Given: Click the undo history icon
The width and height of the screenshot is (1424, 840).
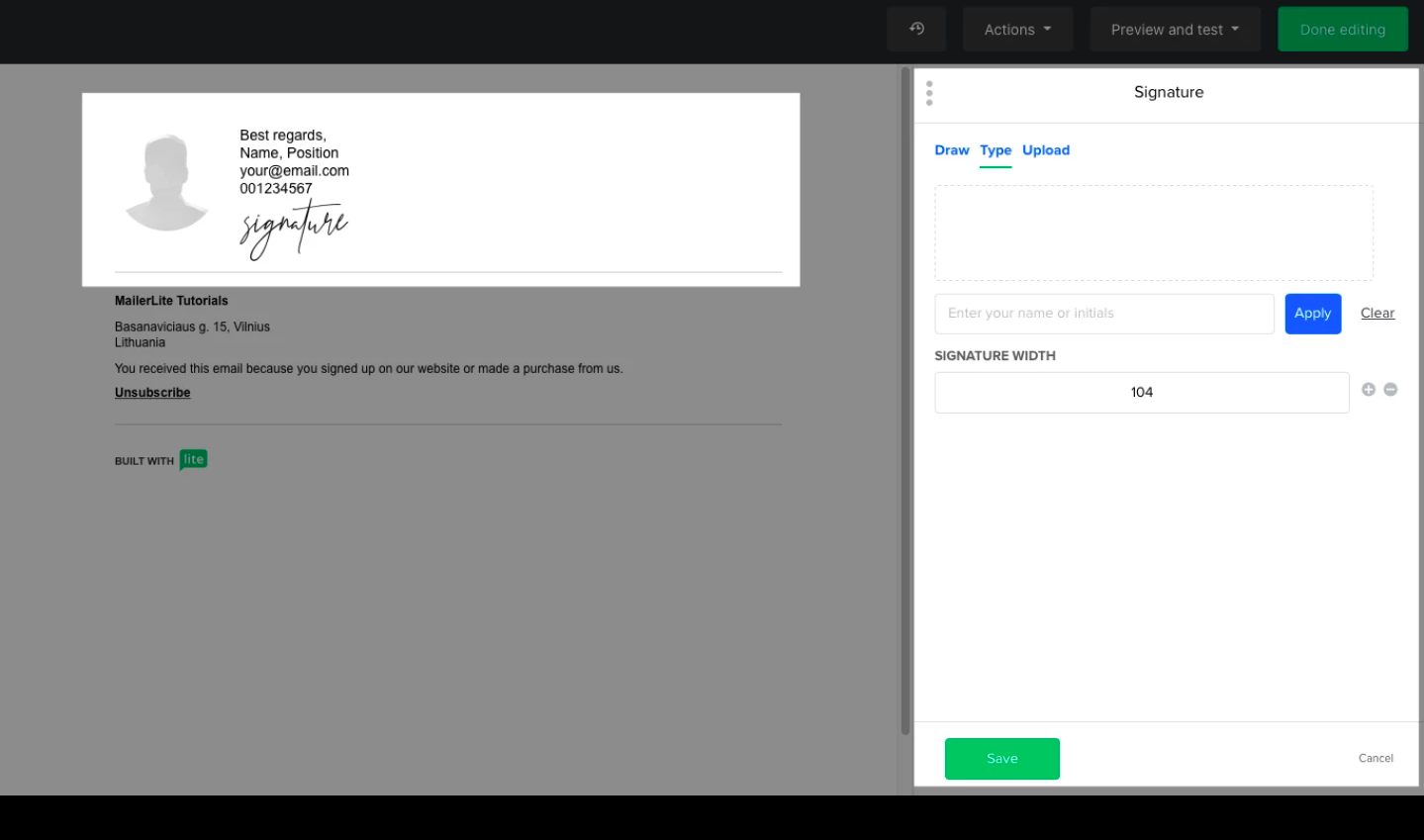Looking at the screenshot, I should tap(916, 30).
